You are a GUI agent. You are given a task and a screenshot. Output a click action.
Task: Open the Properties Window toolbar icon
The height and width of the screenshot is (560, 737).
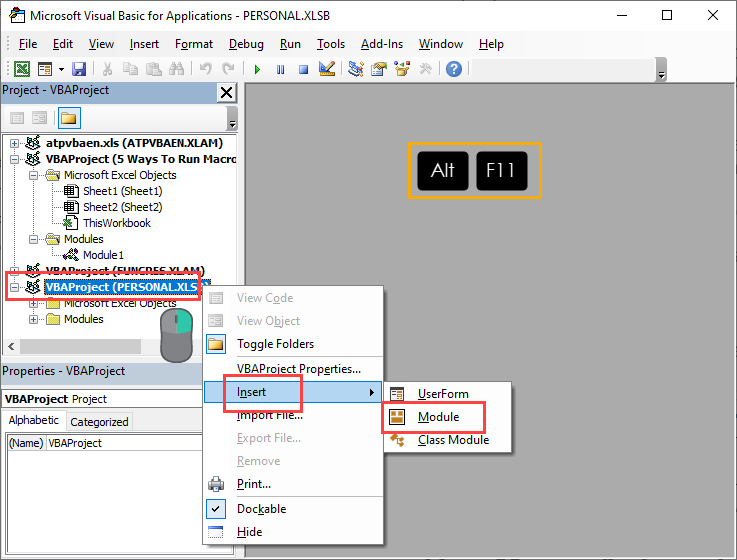[x=379, y=69]
